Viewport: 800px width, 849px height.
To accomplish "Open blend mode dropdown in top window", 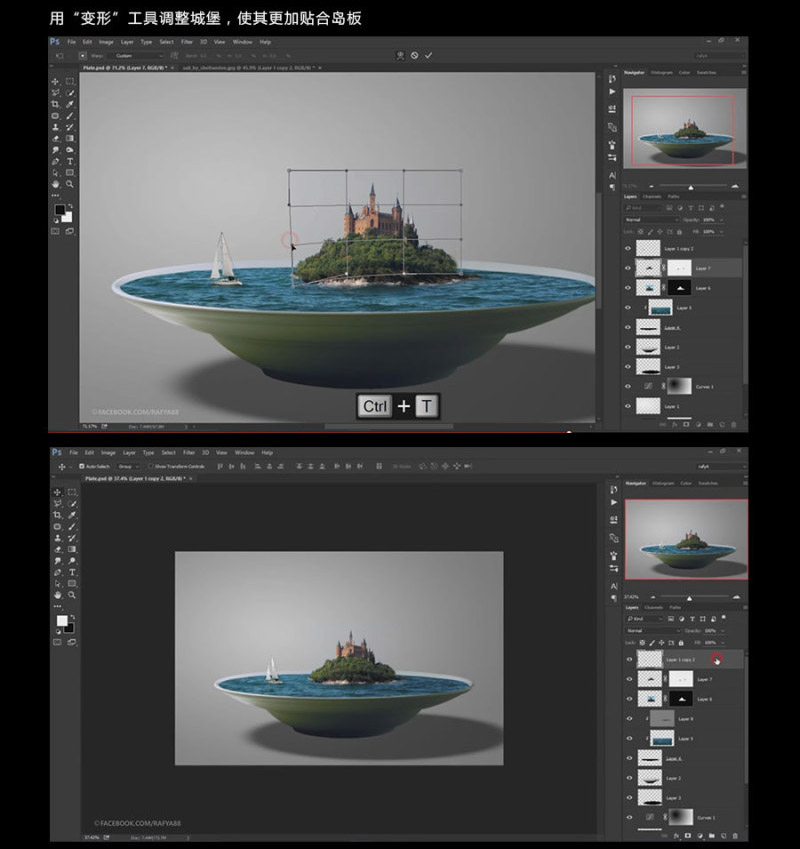I will pos(651,220).
